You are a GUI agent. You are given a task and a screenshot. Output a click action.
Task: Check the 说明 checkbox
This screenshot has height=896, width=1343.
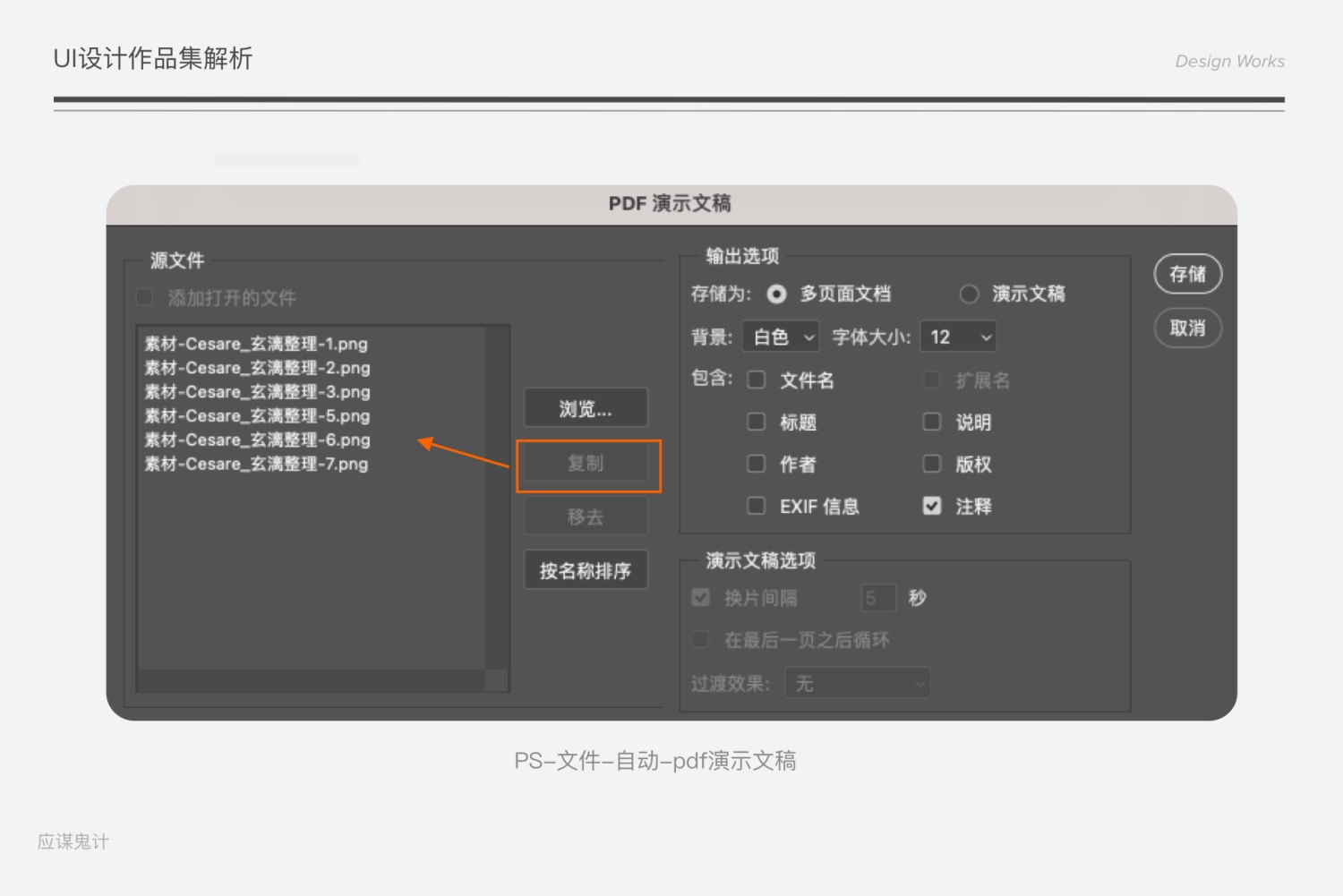931,422
